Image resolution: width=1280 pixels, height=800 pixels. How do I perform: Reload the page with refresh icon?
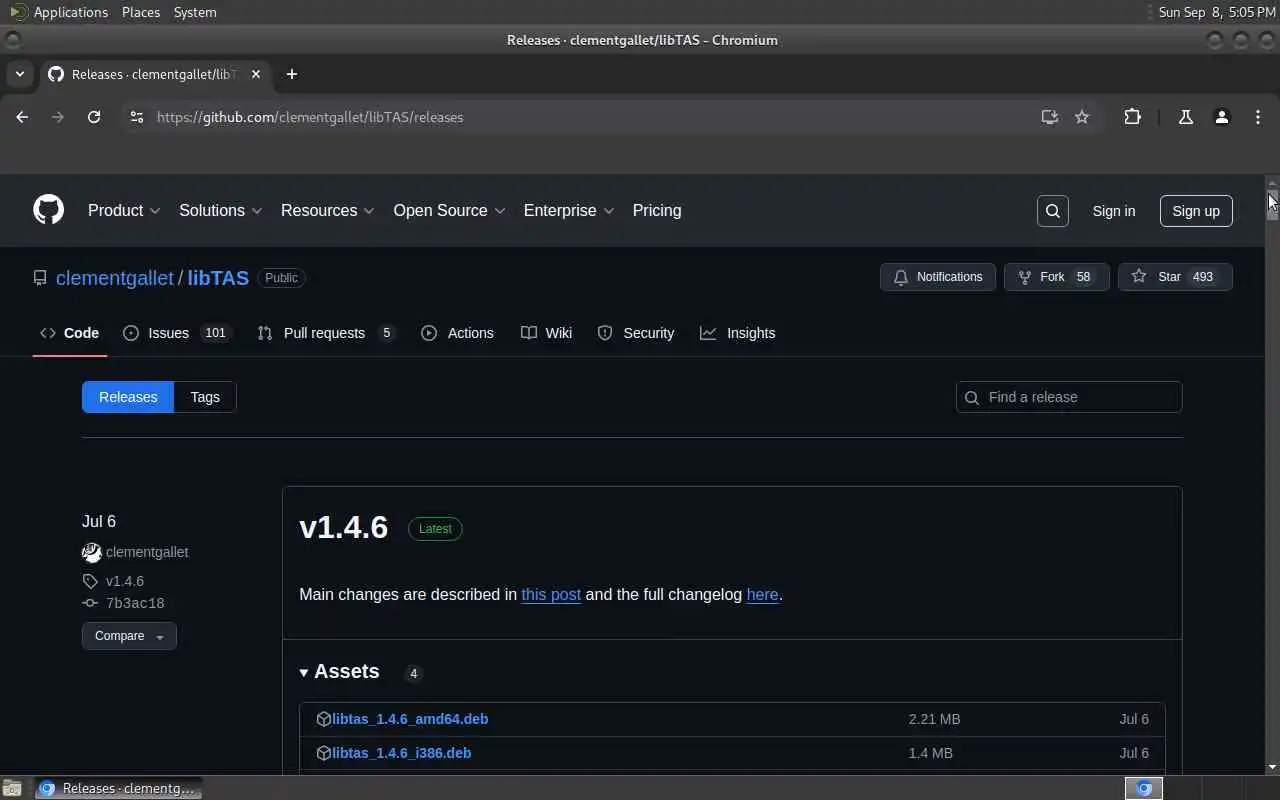94,117
